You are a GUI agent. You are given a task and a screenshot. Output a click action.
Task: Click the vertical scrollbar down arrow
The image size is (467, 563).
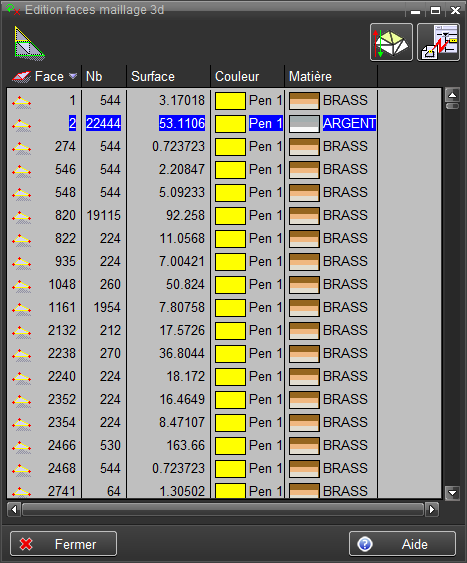(x=452, y=493)
